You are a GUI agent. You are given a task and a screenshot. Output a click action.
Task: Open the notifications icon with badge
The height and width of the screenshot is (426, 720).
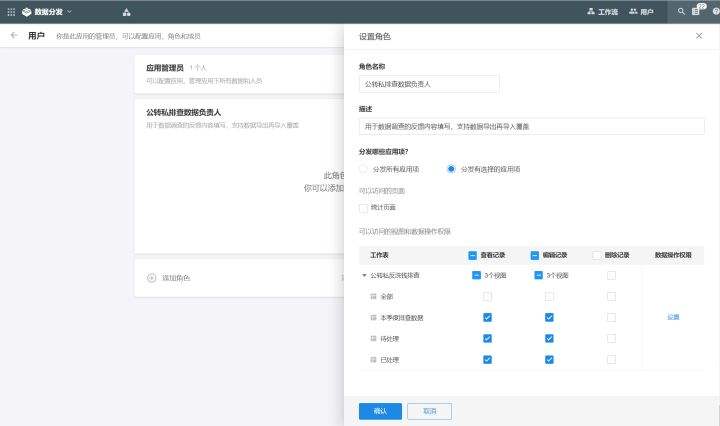[697, 11]
